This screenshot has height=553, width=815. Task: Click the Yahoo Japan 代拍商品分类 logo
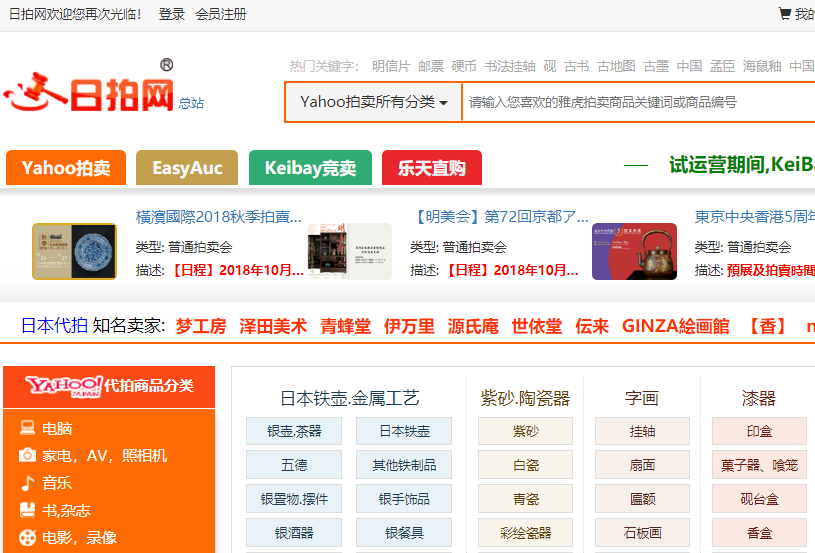click(x=109, y=386)
